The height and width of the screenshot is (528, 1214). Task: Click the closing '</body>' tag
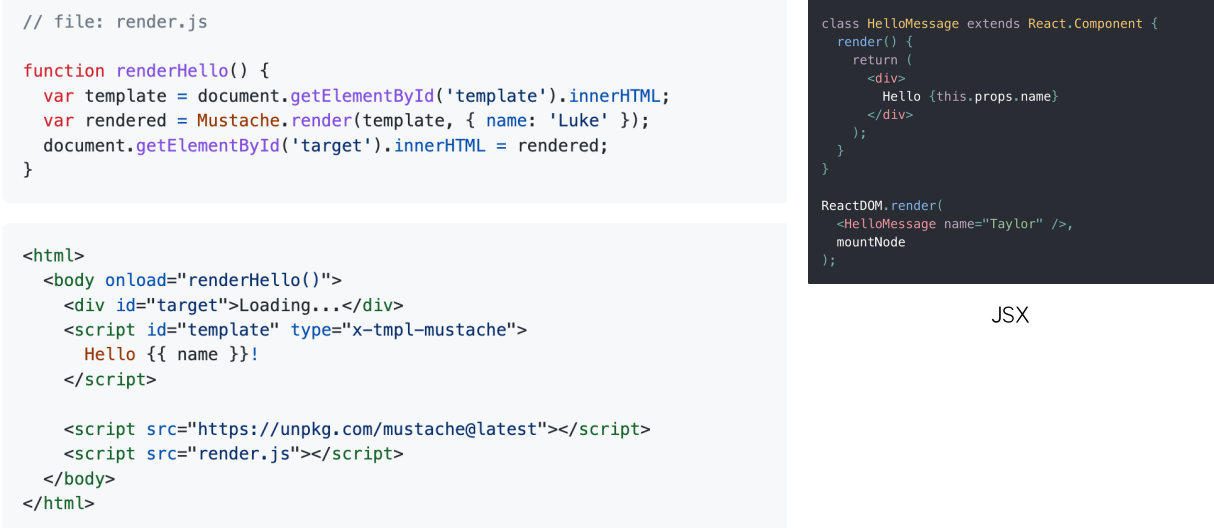click(79, 479)
